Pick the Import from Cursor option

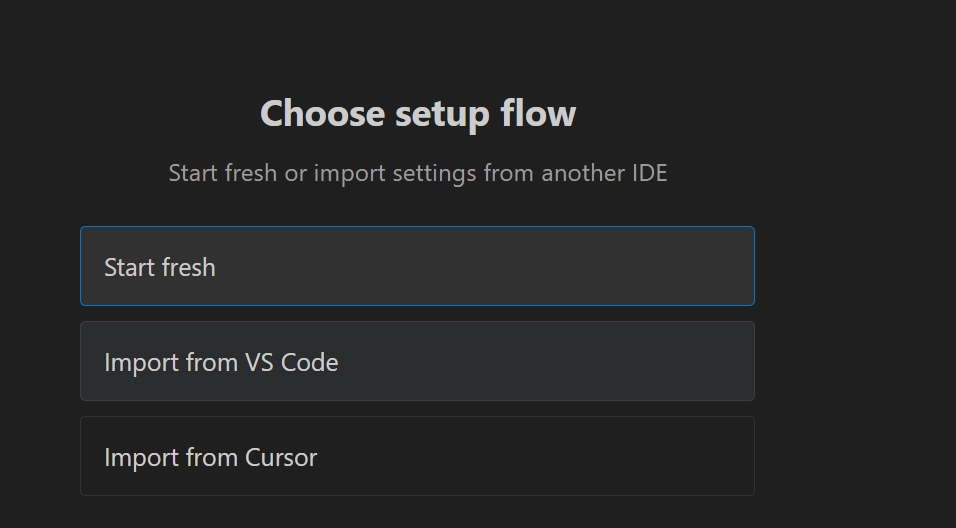click(417, 456)
